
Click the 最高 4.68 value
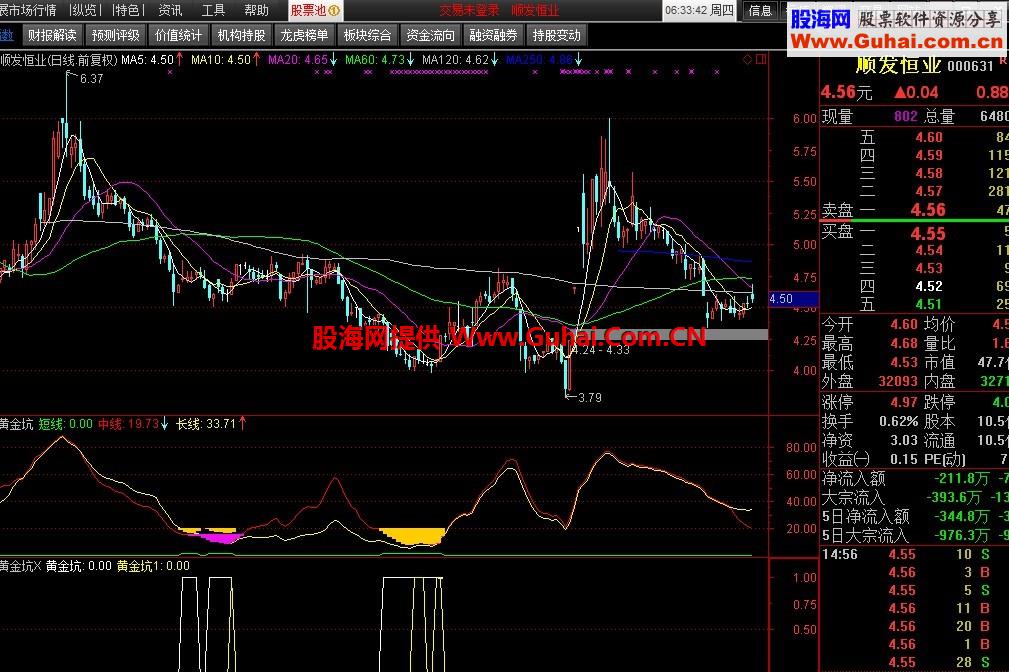coord(904,344)
